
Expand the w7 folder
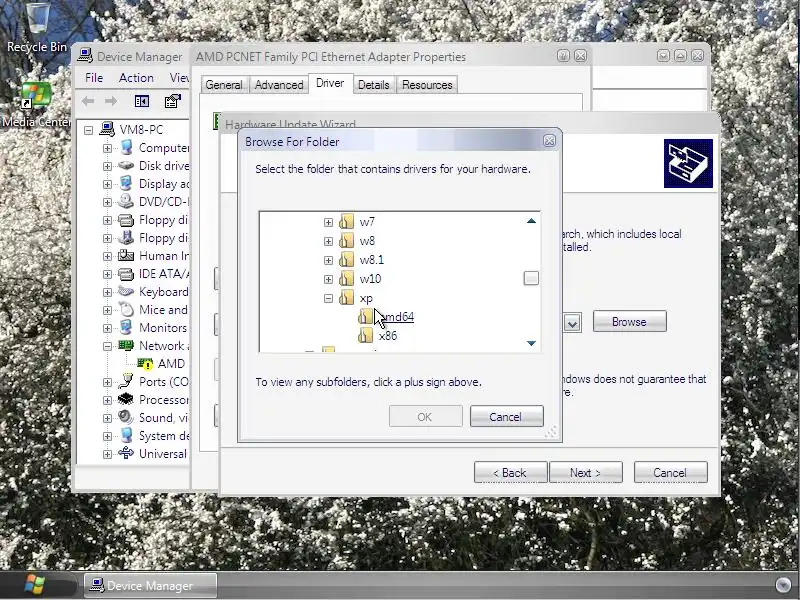(328, 222)
